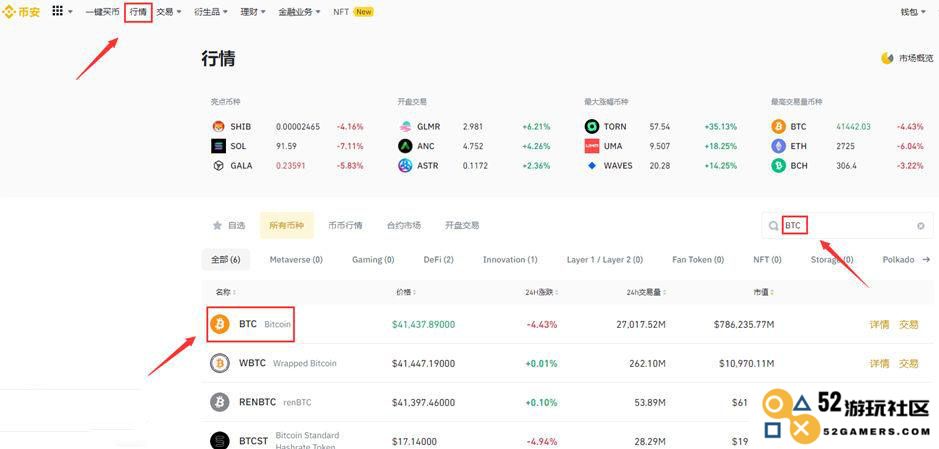Open 详情 for the BTC row
Viewport: 939px width, 449px height.
(879, 324)
